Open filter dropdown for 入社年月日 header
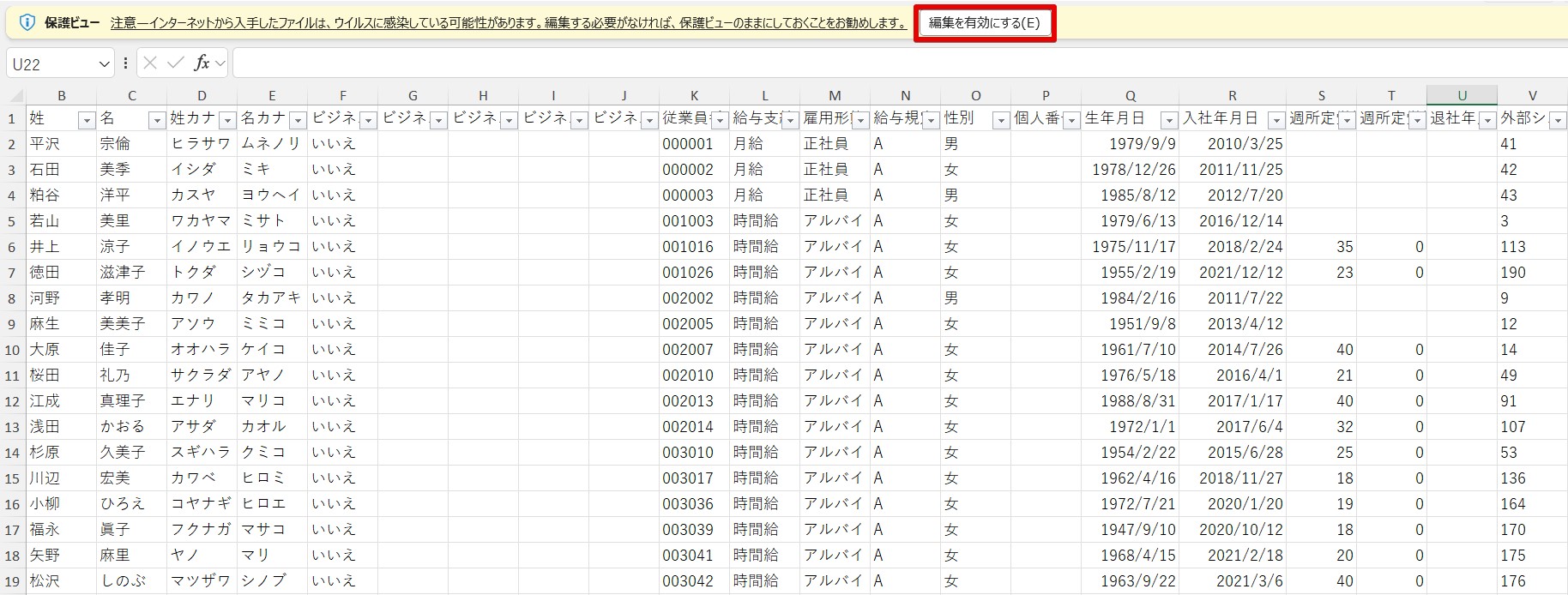The image size is (1568, 595). pos(1276,120)
